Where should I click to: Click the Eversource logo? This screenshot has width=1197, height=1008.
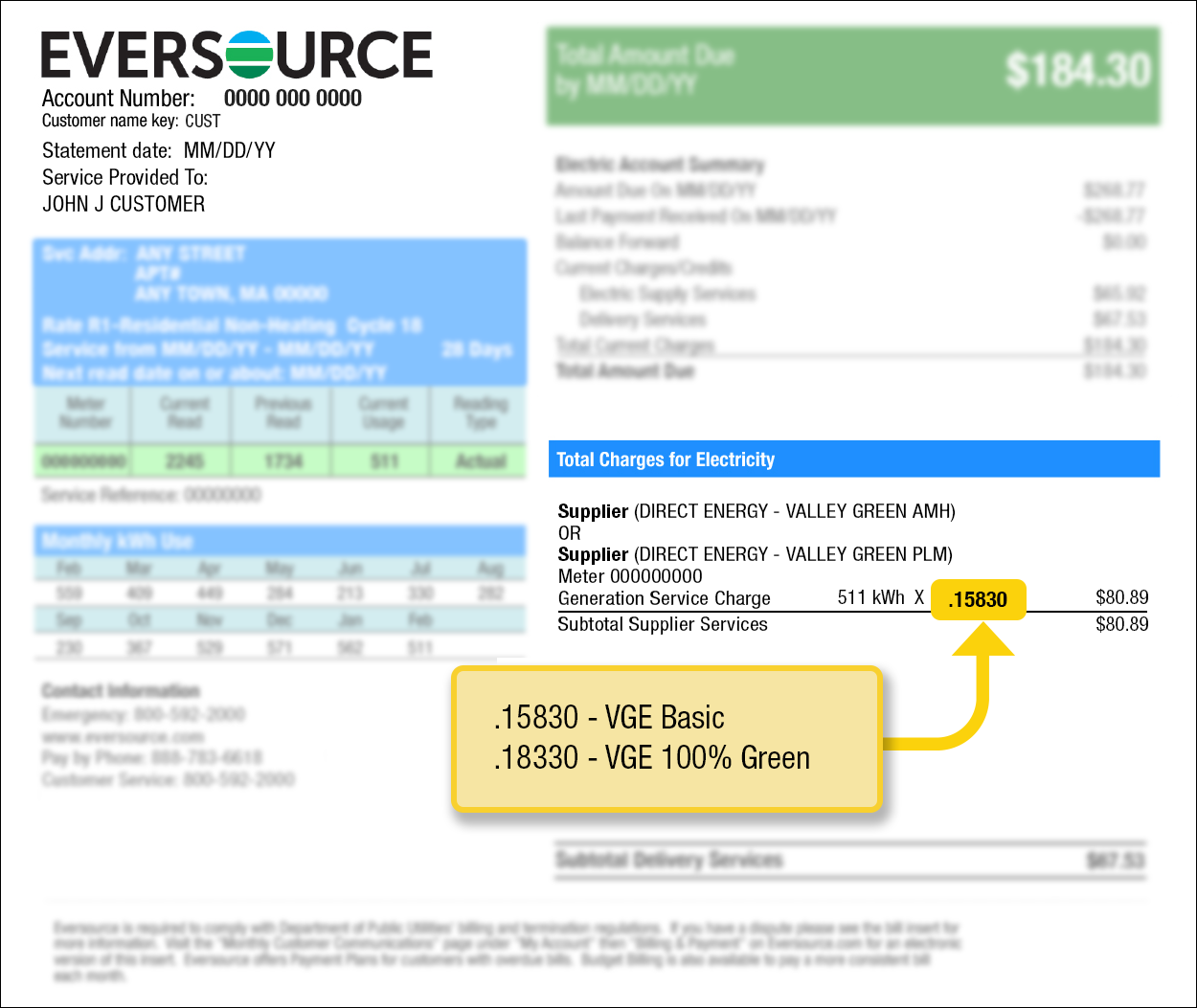pyautogui.click(x=237, y=55)
